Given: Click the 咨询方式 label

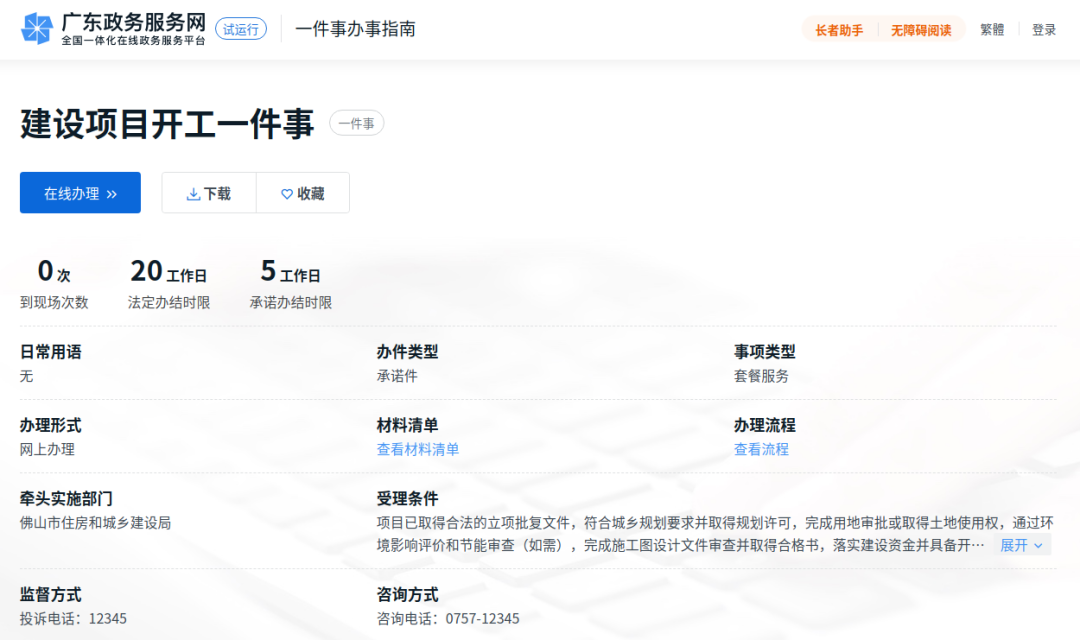Looking at the screenshot, I should pyautogui.click(x=407, y=595).
